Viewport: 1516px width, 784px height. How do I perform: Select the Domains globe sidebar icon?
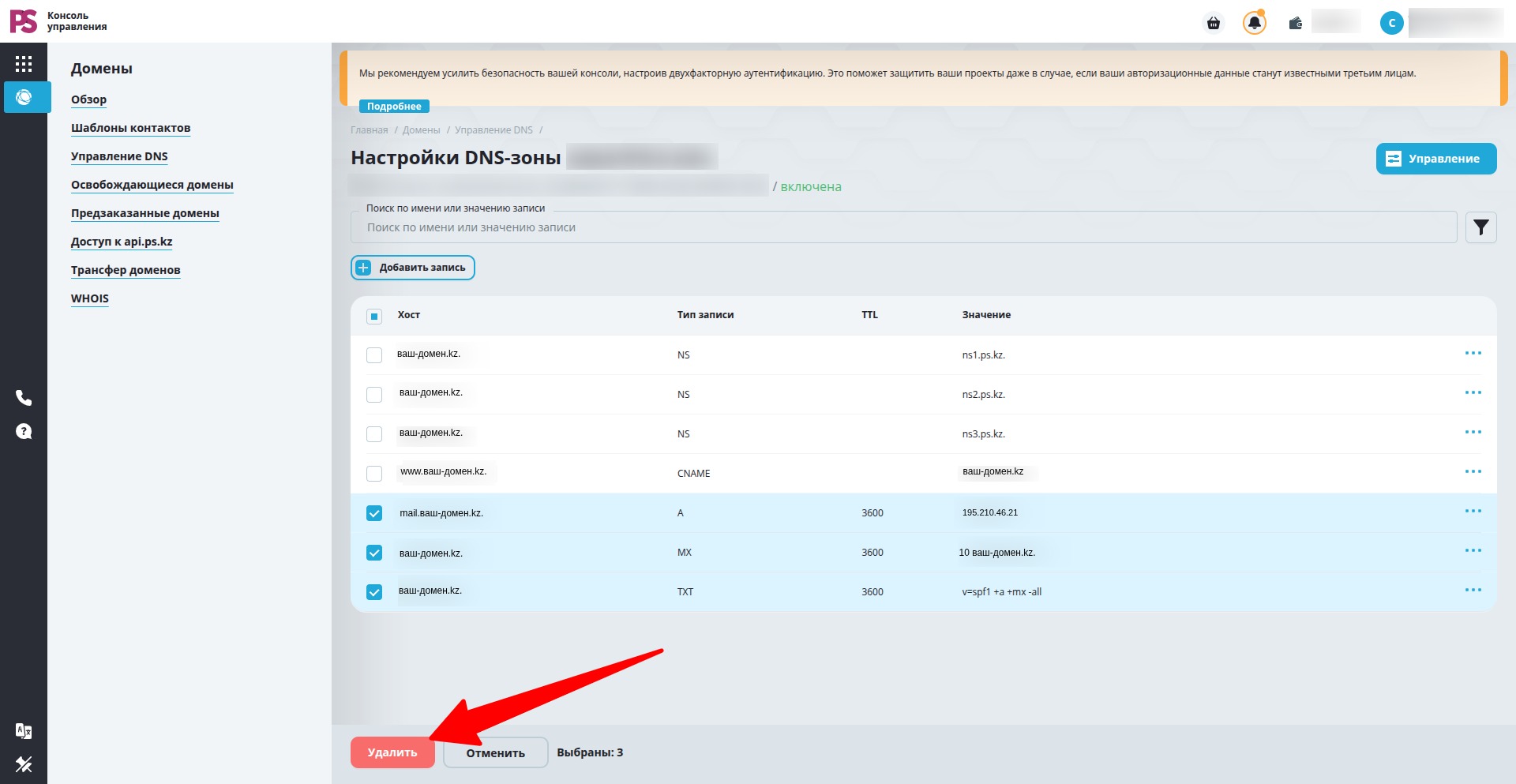24,97
